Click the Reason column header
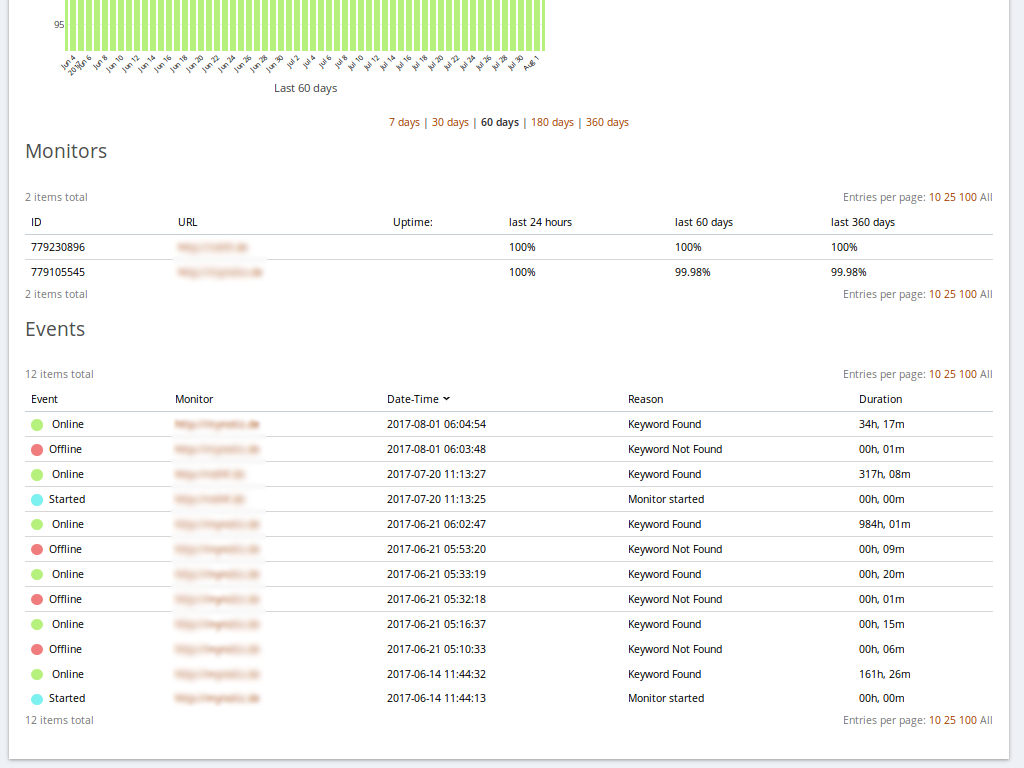The width and height of the screenshot is (1024, 768). [x=645, y=399]
